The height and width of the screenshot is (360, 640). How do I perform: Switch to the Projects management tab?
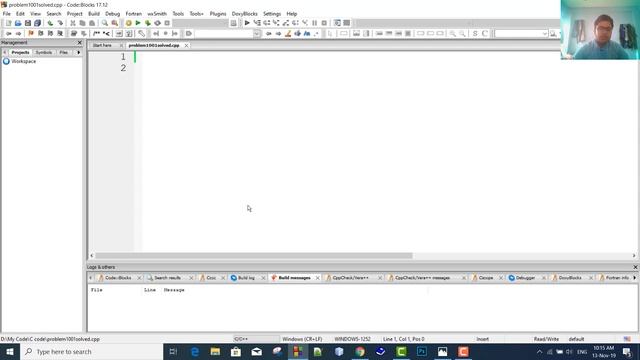tap(20, 52)
